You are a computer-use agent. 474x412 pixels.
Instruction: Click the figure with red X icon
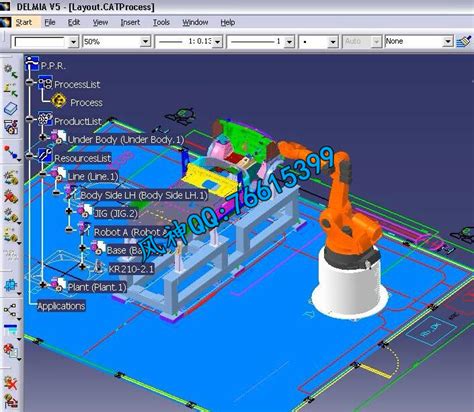tap(11, 383)
